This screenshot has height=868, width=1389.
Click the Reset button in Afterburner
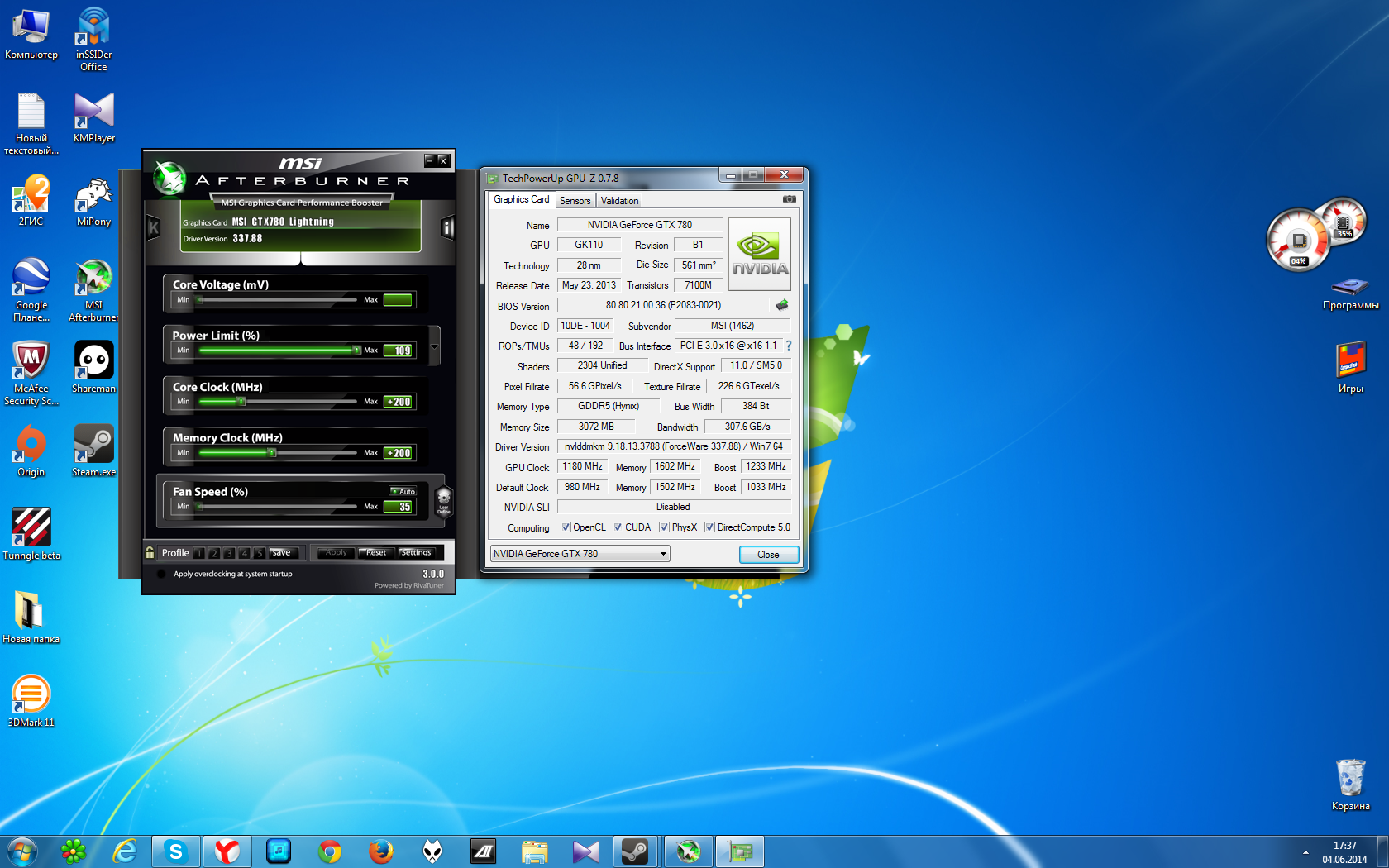tap(376, 552)
